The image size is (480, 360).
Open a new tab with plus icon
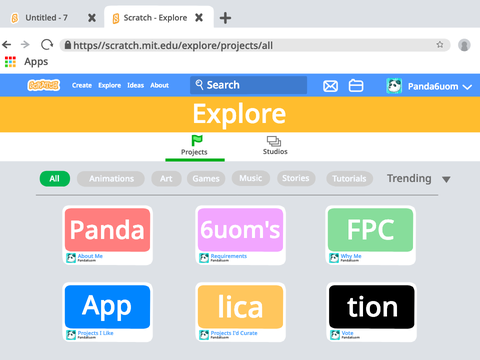(x=225, y=18)
